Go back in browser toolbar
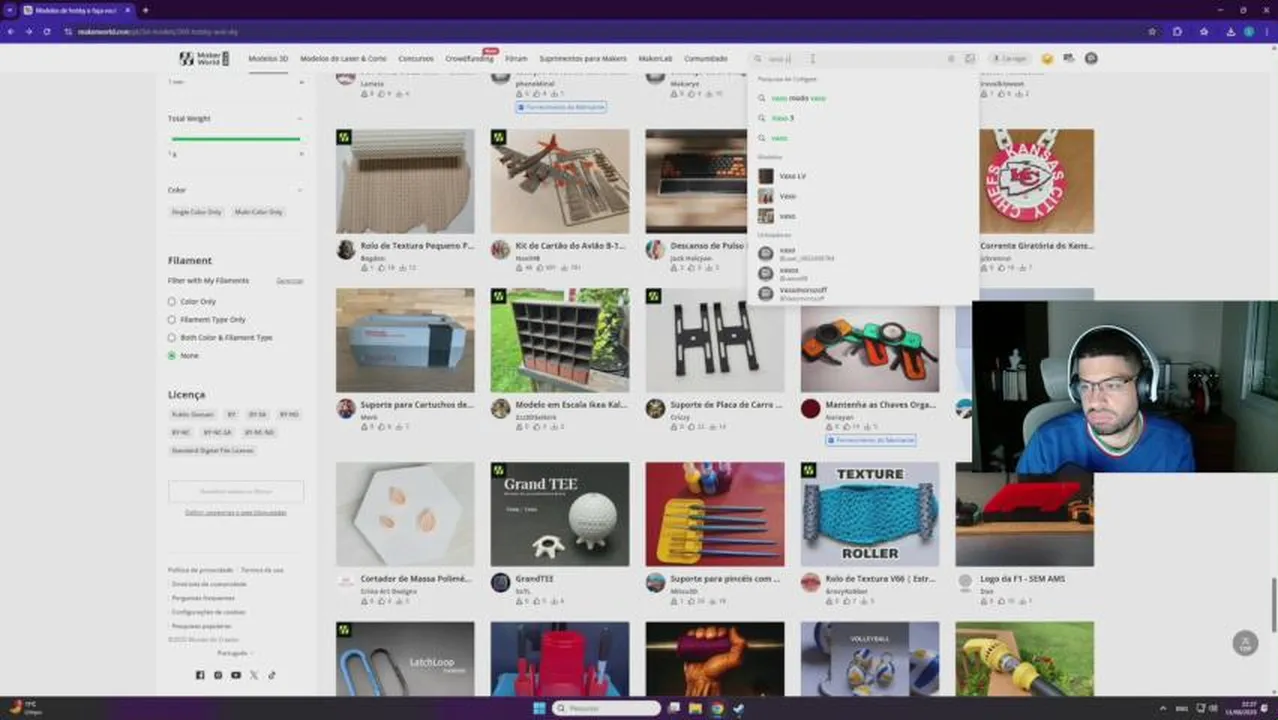The height and width of the screenshot is (720, 1278). [11, 31]
